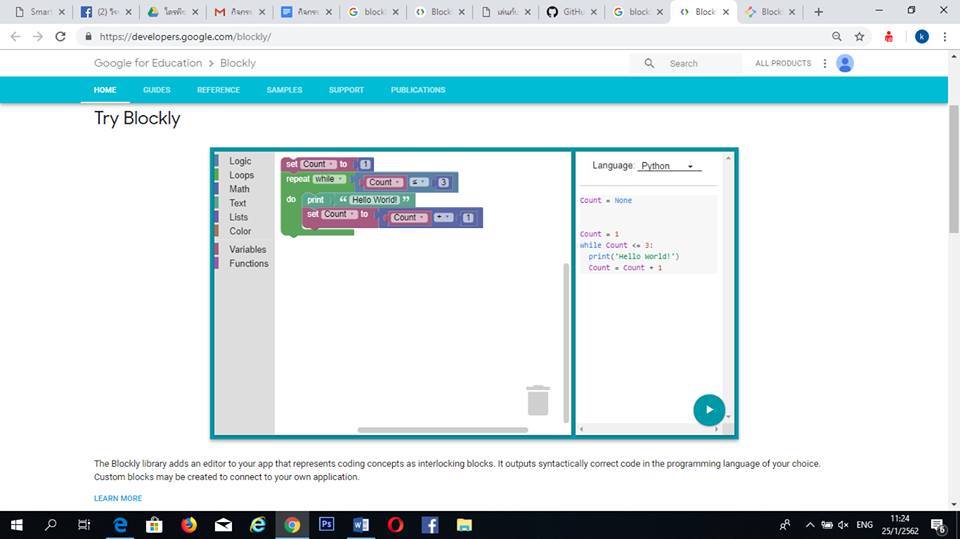The width and height of the screenshot is (960, 539).
Task: Open the Variables block category
Action: click(247, 249)
